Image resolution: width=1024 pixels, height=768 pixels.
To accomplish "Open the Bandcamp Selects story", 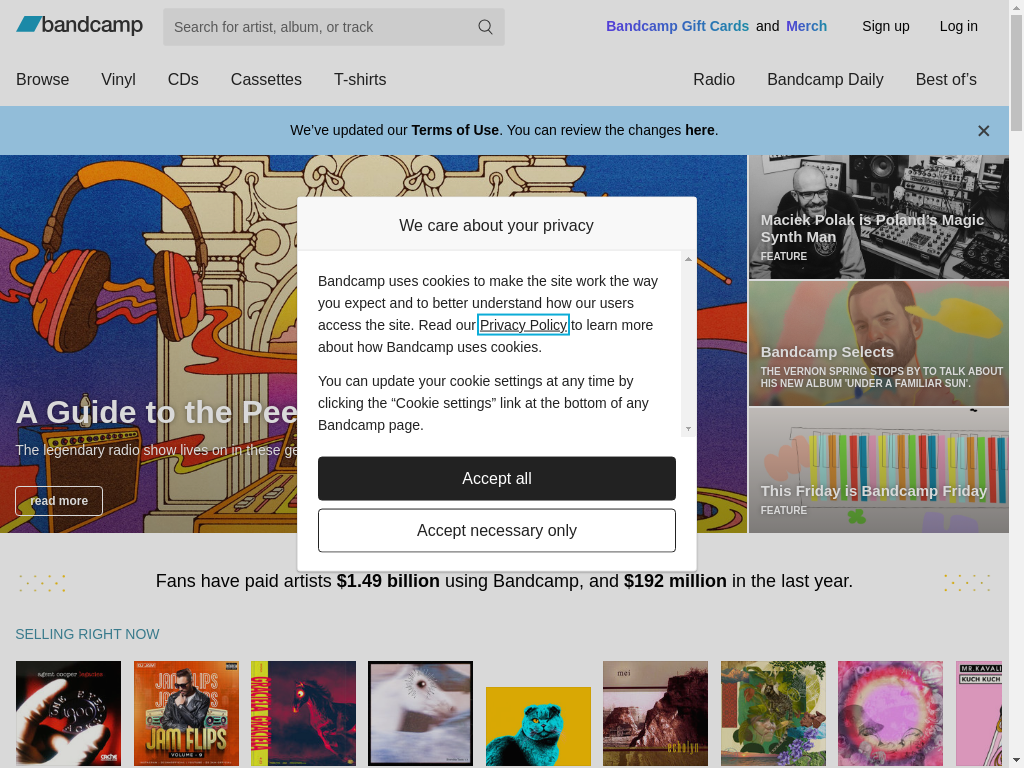I will [x=878, y=344].
